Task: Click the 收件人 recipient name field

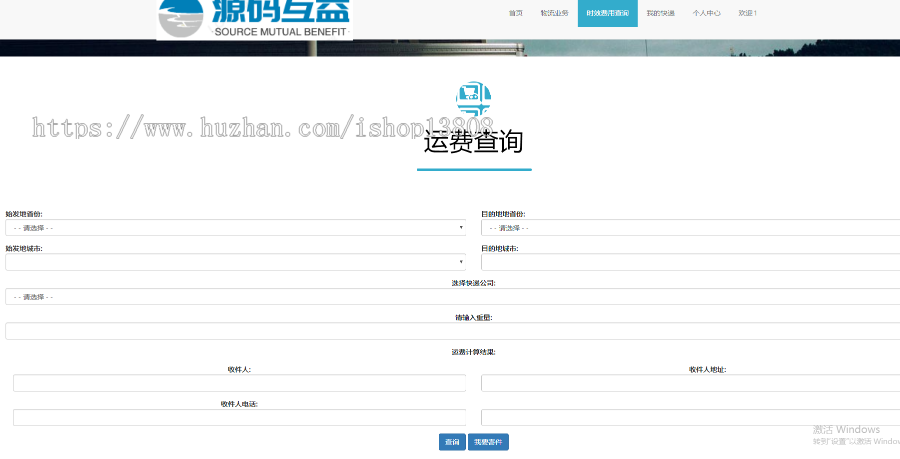Action: point(239,383)
